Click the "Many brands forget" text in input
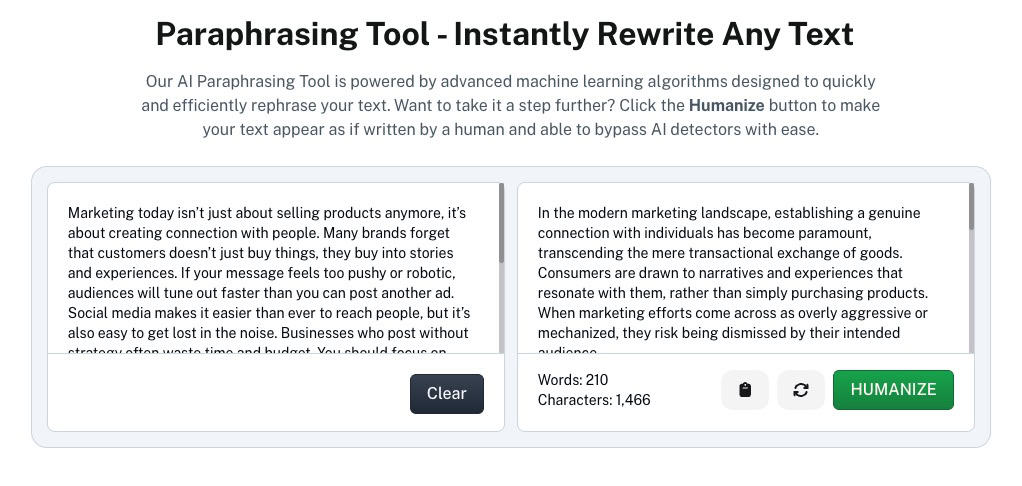The width and height of the screenshot is (1022, 486). (386, 233)
